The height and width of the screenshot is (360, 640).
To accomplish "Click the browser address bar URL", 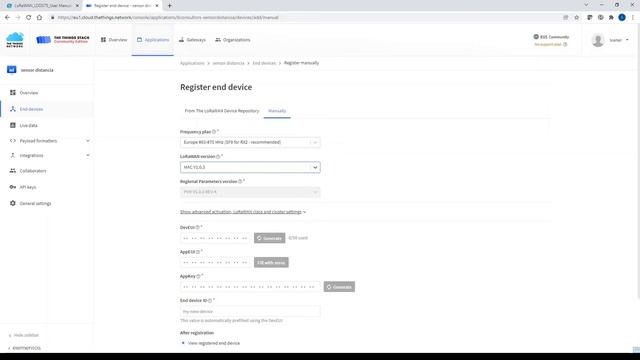I will (168, 18).
